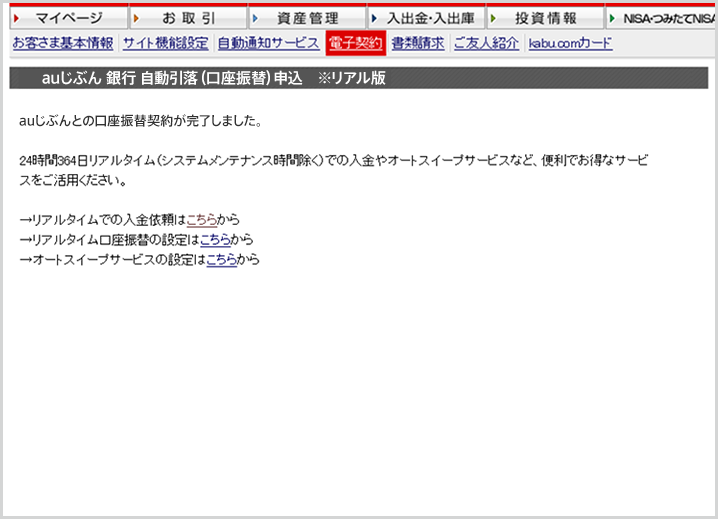
Task: Open the kabu.comカード sub-menu link
Action: (x=570, y=43)
